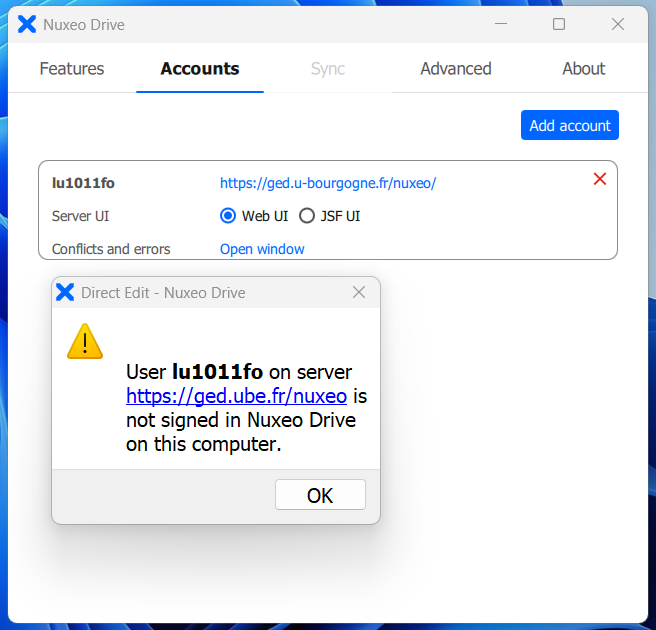Click the 'Server UI' label
This screenshot has width=656, height=630.
[80, 216]
